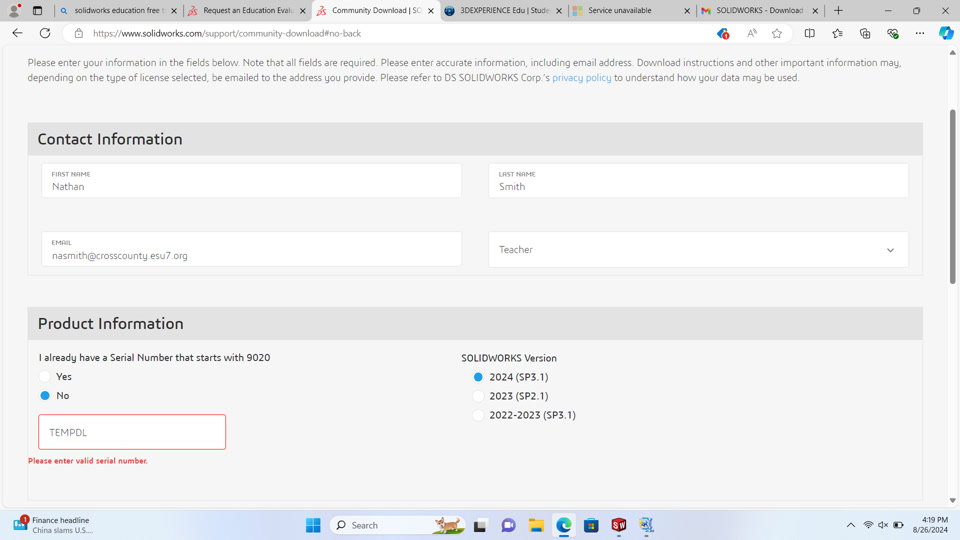Click the Email field
This screenshot has height=540, width=960.
tap(251, 249)
